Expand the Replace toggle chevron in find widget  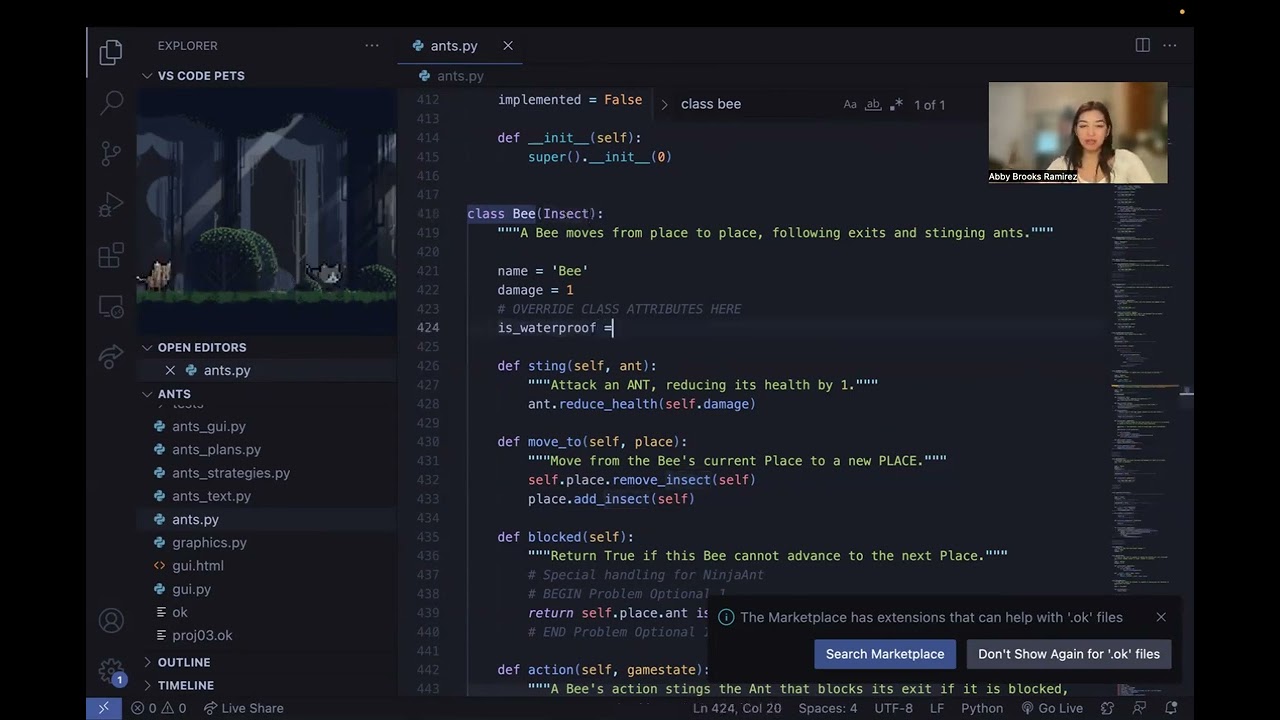point(664,104)
